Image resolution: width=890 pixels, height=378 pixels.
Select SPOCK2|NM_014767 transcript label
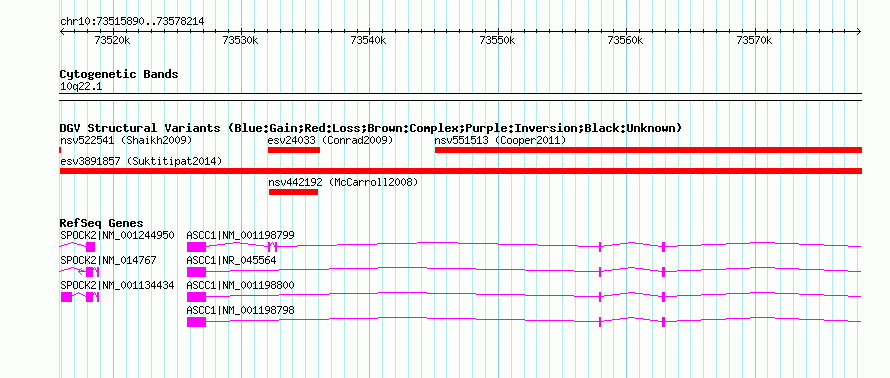point(108,260)
